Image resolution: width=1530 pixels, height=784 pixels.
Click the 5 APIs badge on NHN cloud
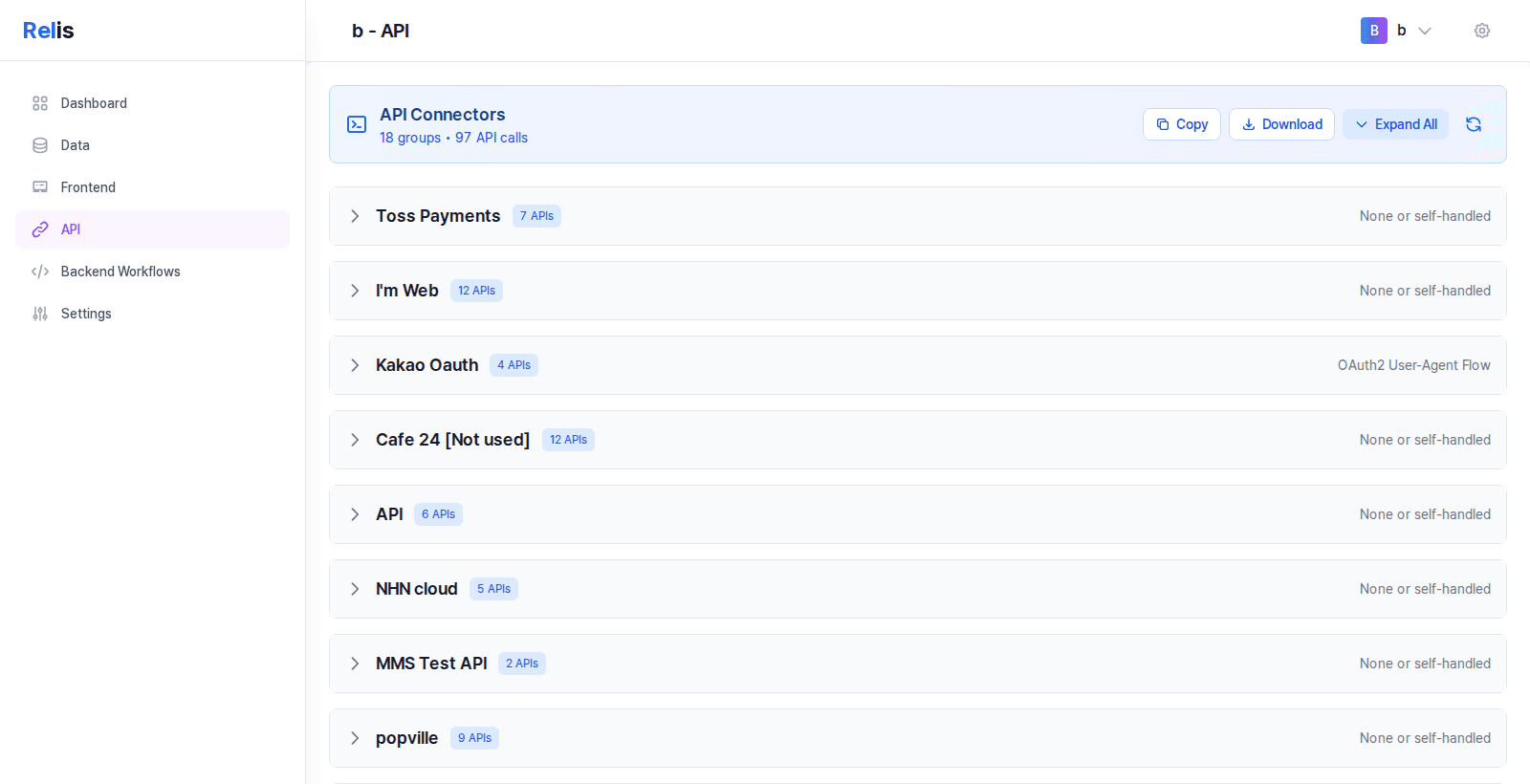pyautogui.click(x=493, y=589)
